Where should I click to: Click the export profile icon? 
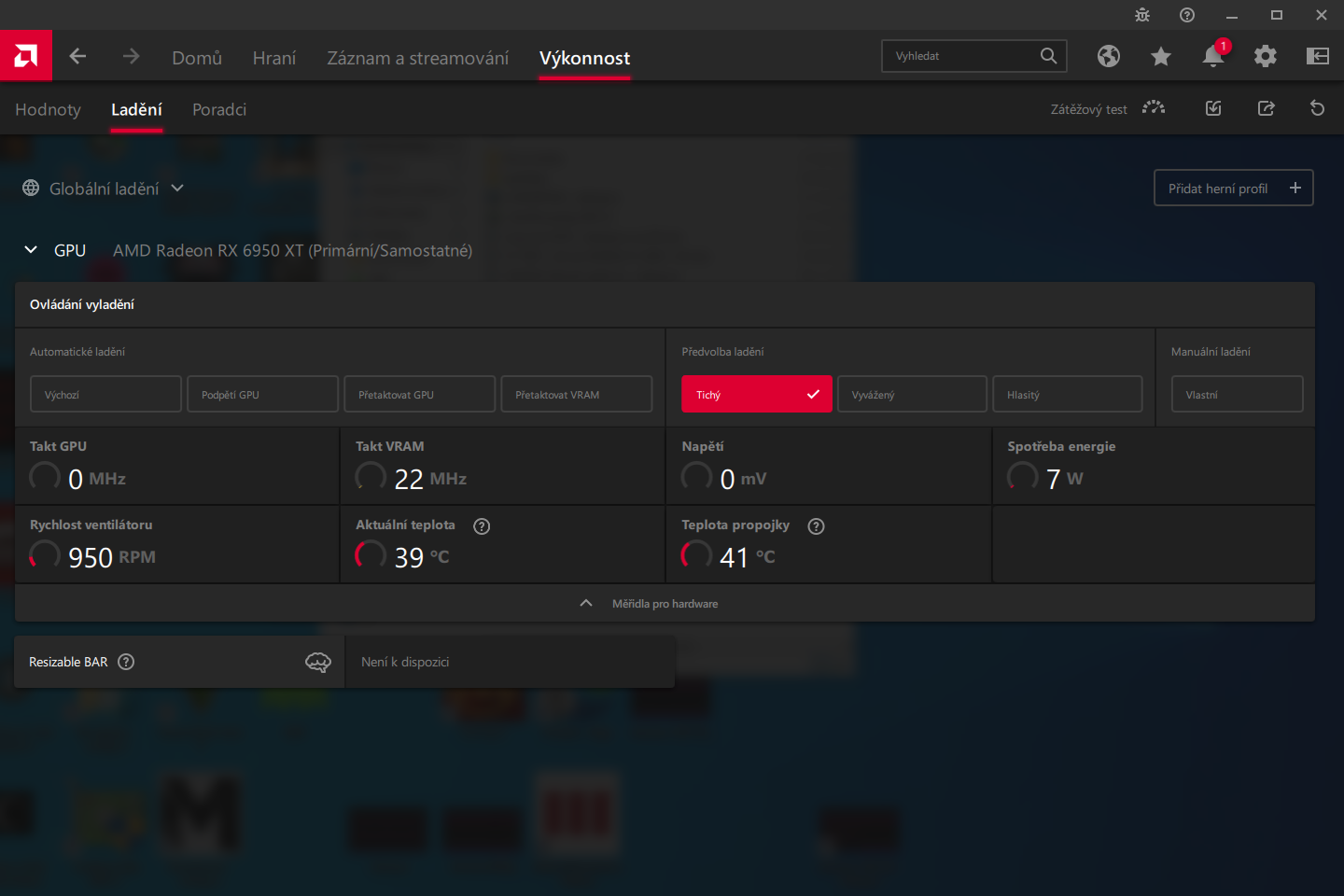(x=1266, y=108)
